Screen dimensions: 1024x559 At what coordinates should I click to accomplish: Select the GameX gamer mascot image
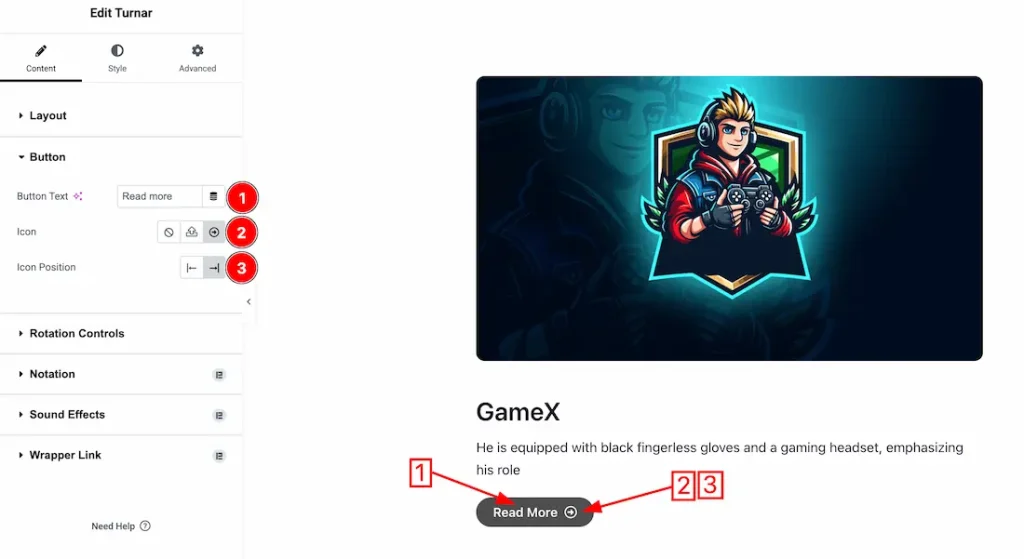coord(729,218)
